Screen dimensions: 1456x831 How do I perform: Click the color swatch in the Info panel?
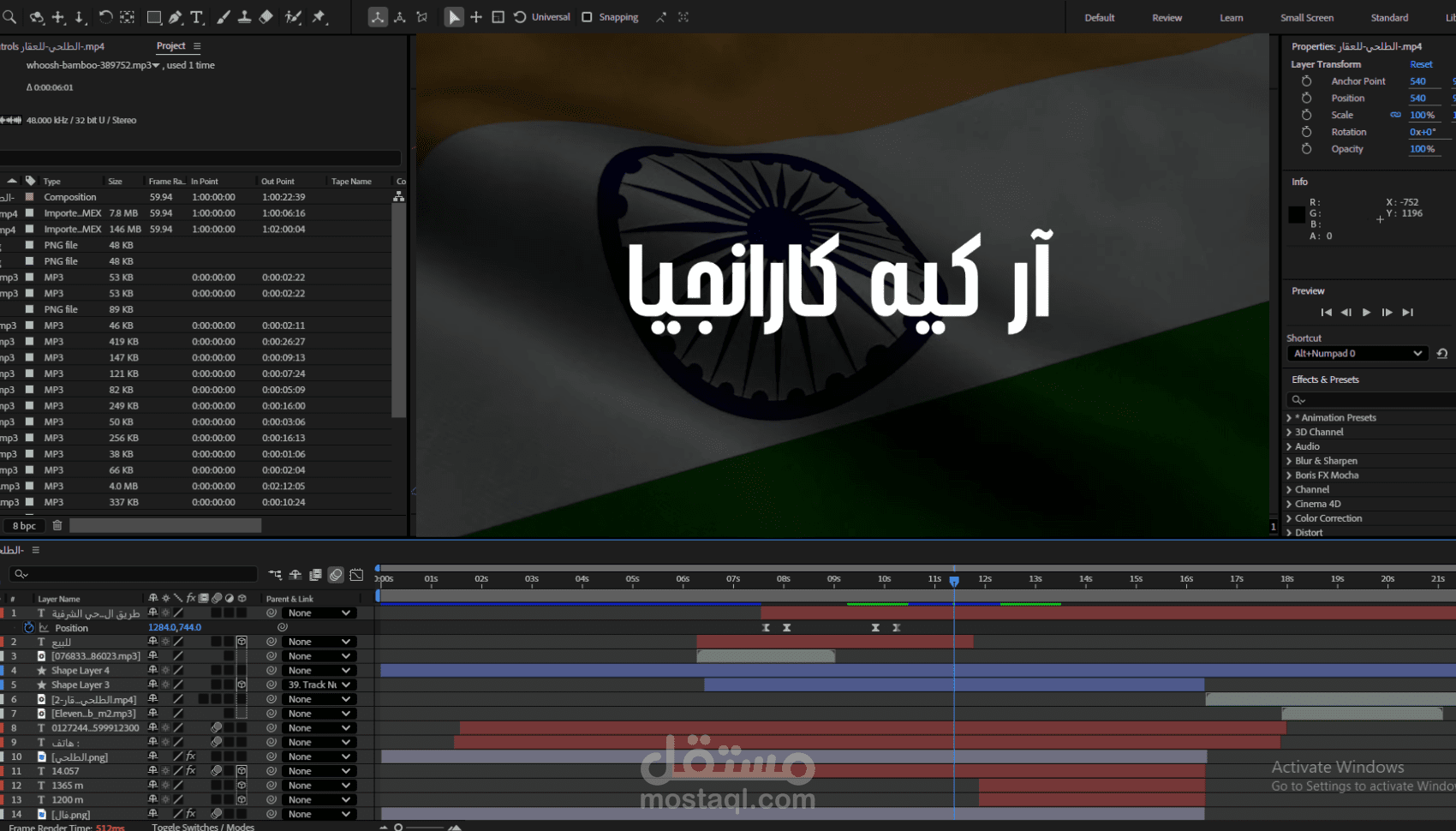[1296, 214]
